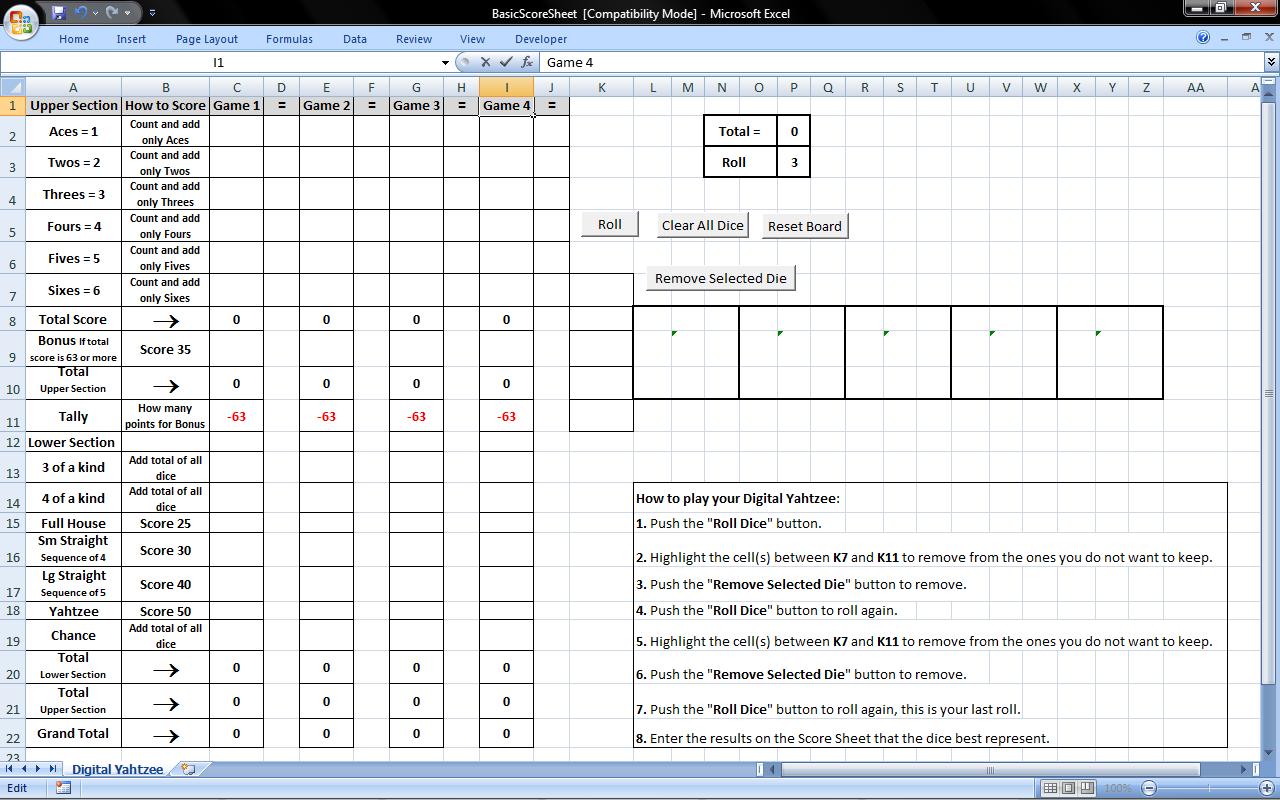Click the Clear All Dice button

703,226
